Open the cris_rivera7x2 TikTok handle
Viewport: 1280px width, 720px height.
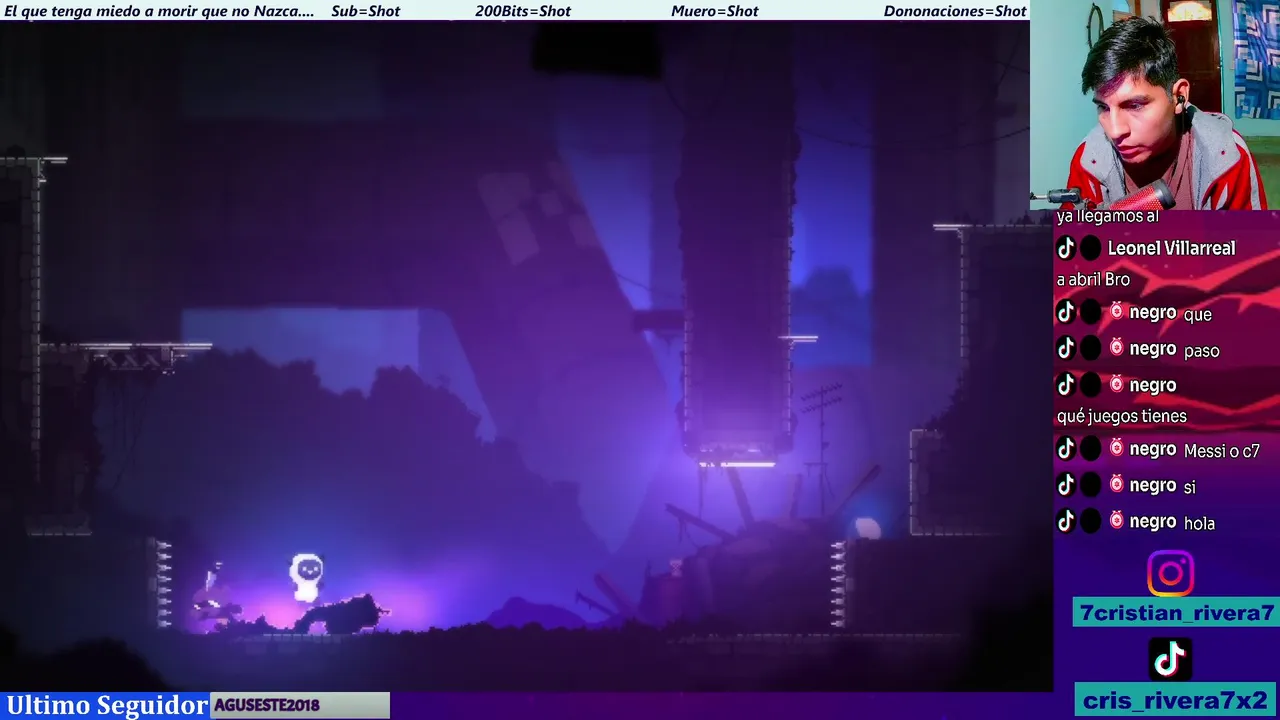pos(1176,700)
